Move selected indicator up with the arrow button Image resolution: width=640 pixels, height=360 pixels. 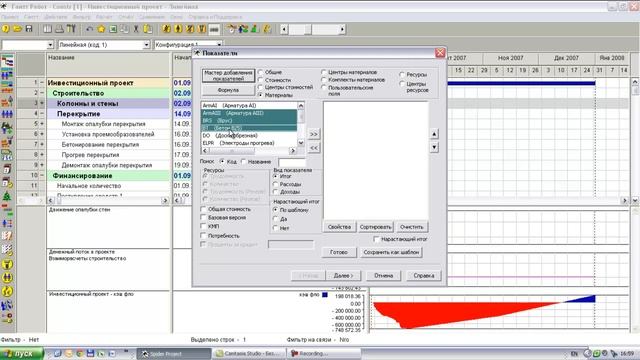click(434, 134)
